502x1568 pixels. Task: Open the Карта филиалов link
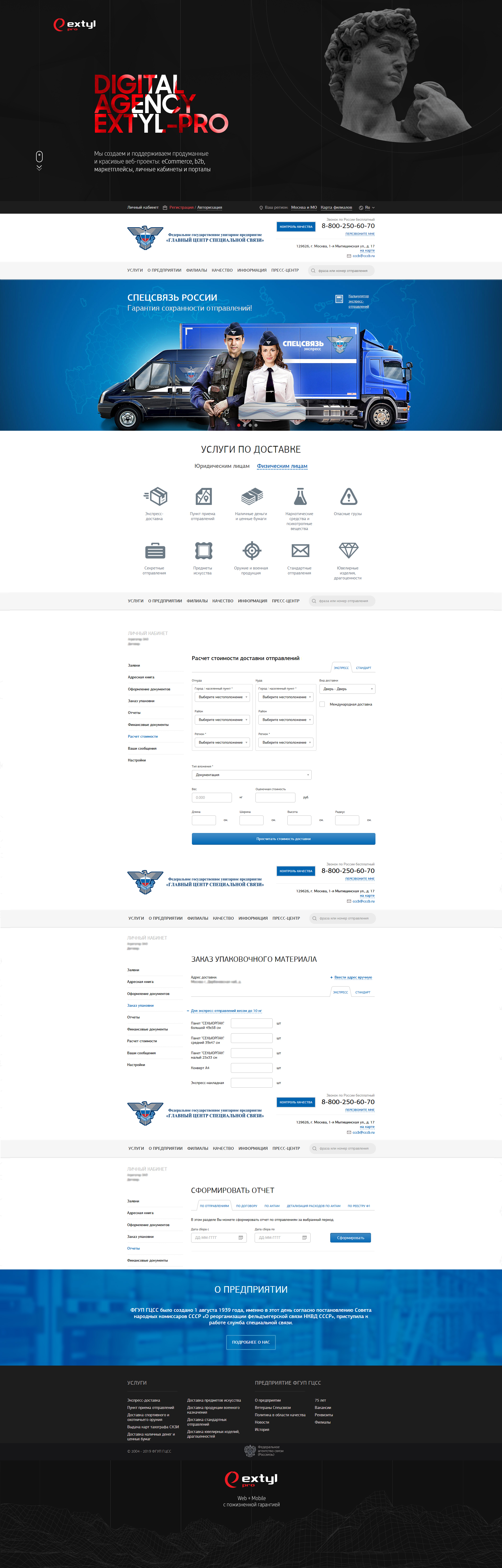(x=336, y=208)
